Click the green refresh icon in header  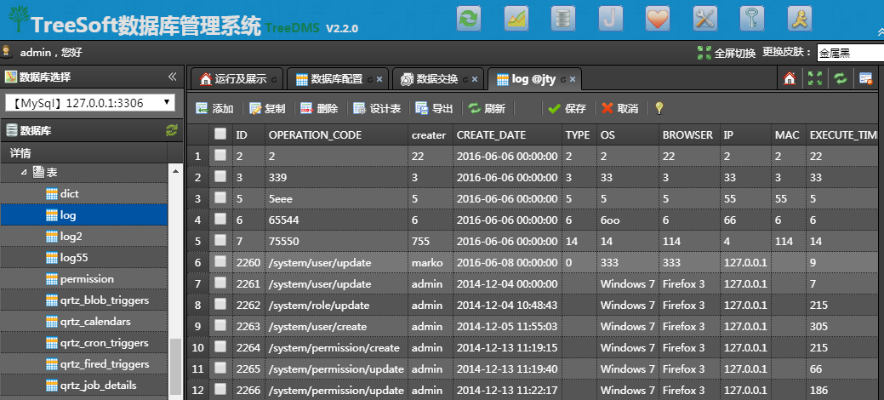click(x=468, y=19)
